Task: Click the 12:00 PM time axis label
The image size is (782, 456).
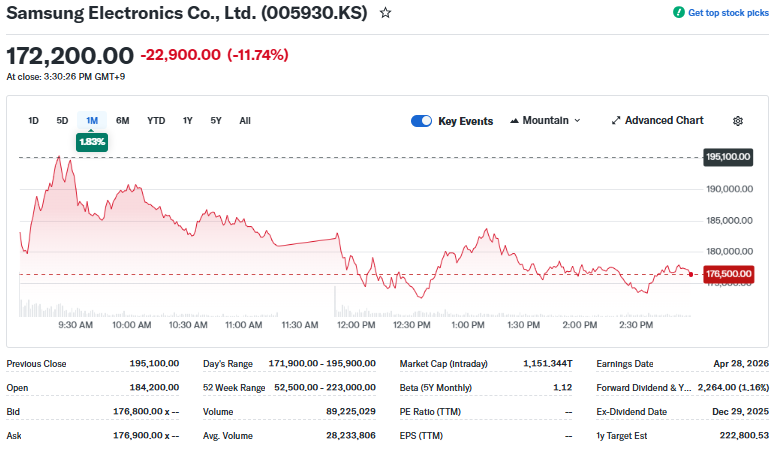Action: tap(356, 325)
